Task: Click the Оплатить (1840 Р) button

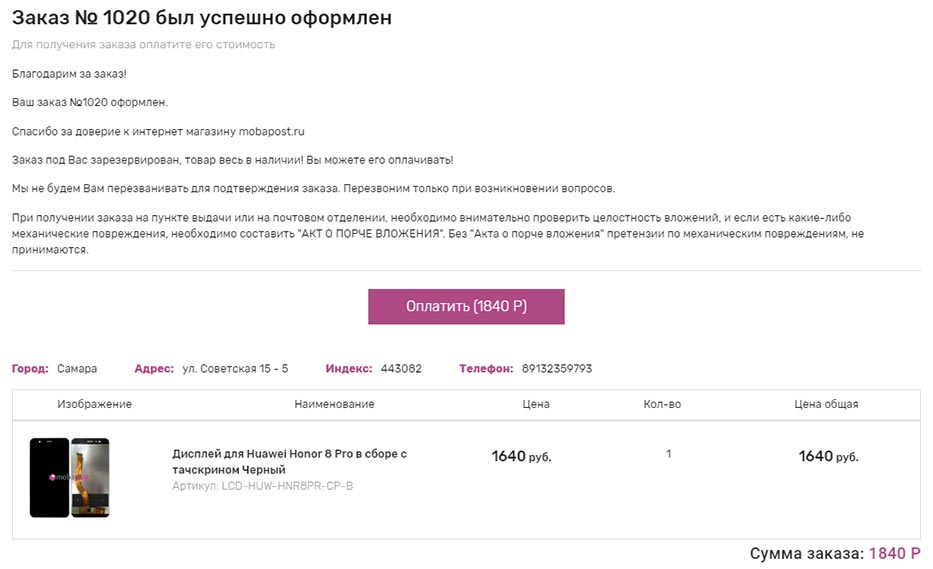Action: [x=466, y=307]
